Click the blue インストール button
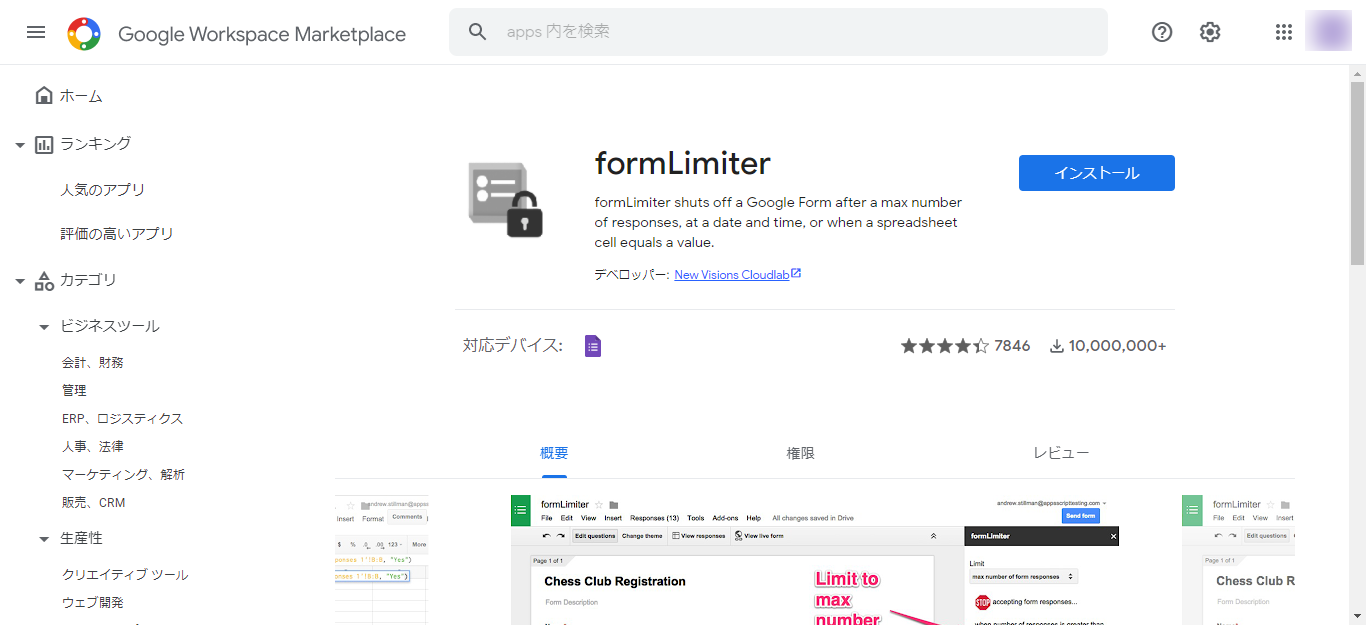 click(x=1096, y=173)
